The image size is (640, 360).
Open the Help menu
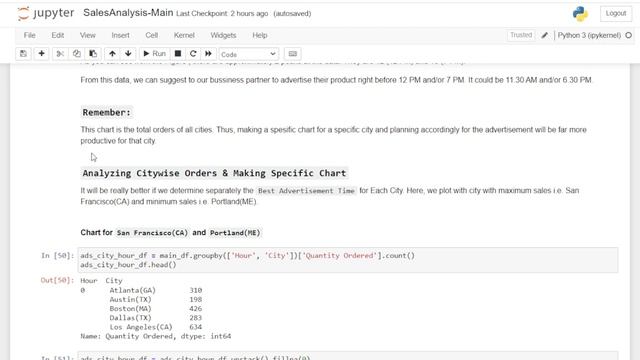[260, 36]
